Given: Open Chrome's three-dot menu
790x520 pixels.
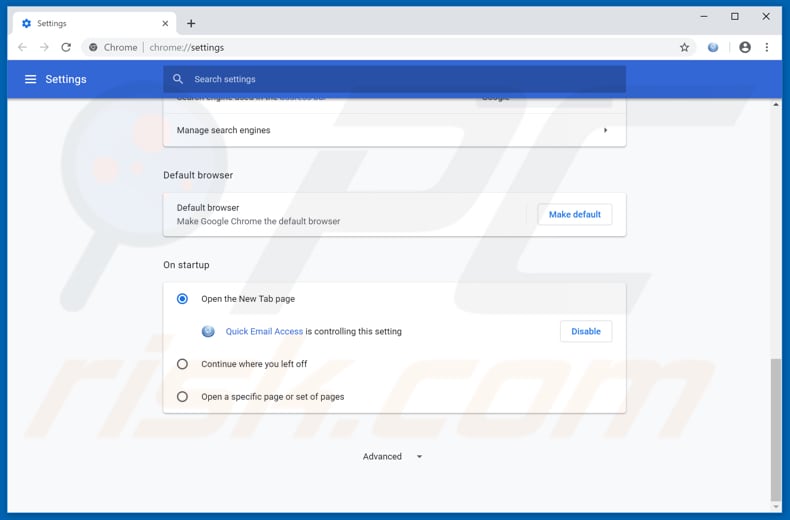Looking at the screenshot, I should tap(767, 47).
